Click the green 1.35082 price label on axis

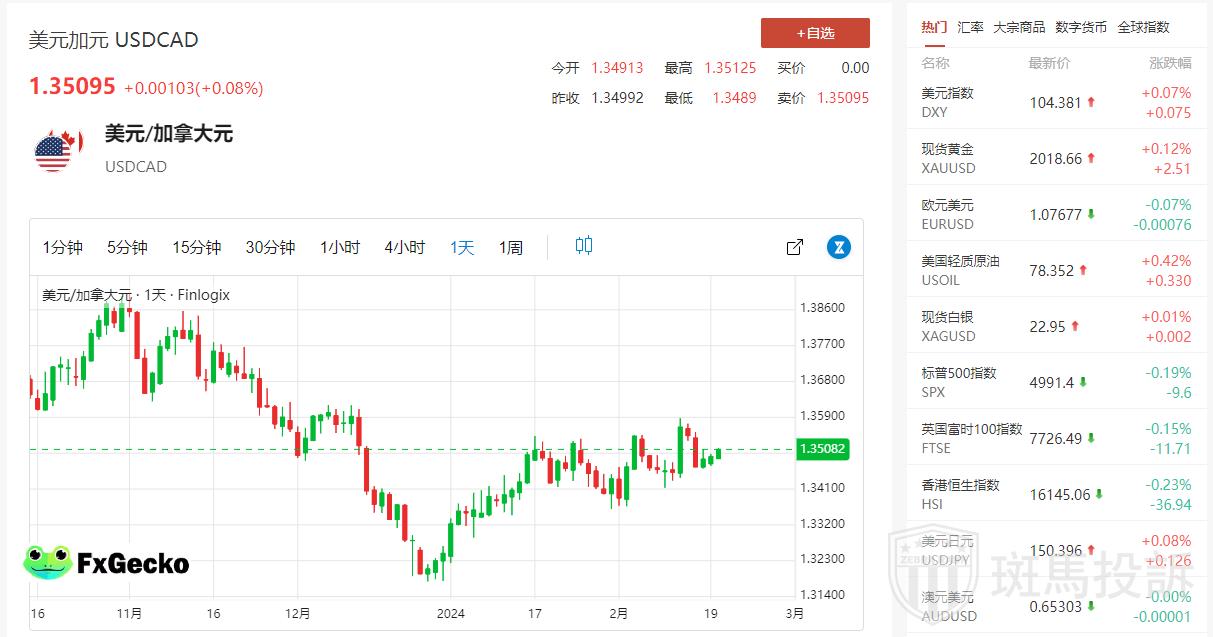click(x=822, y=449)
